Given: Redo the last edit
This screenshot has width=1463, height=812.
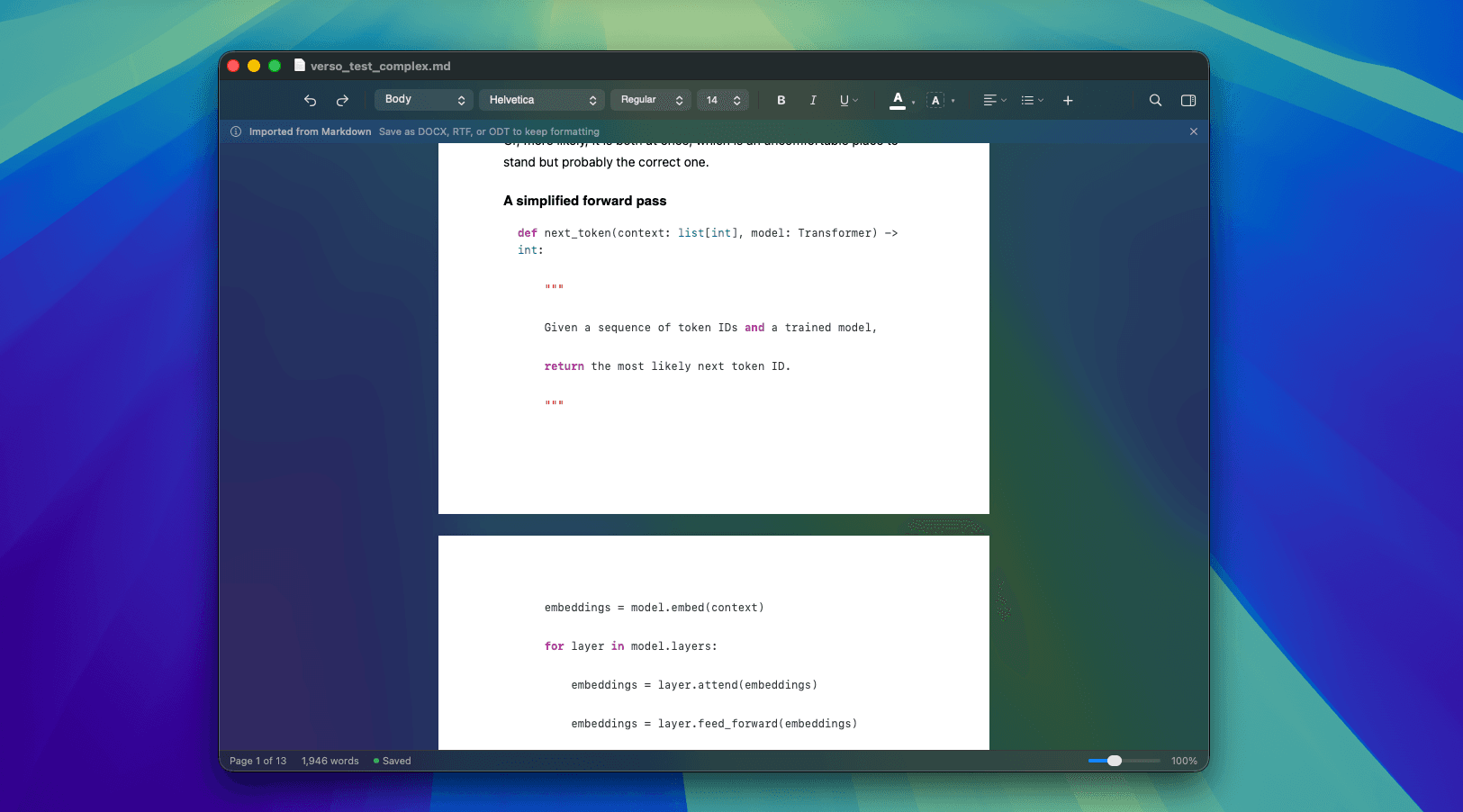Looking at the screenshot, I should [342, 100].
